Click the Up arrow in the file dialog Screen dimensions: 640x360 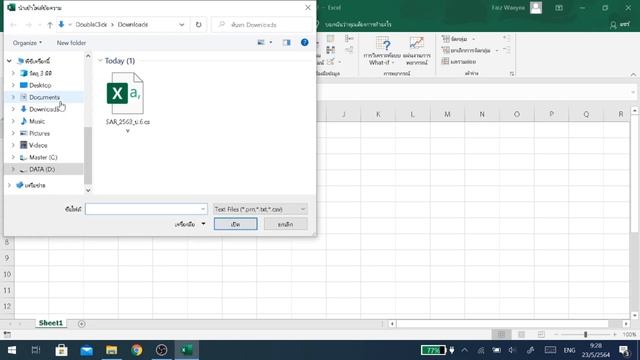[50, 25]
